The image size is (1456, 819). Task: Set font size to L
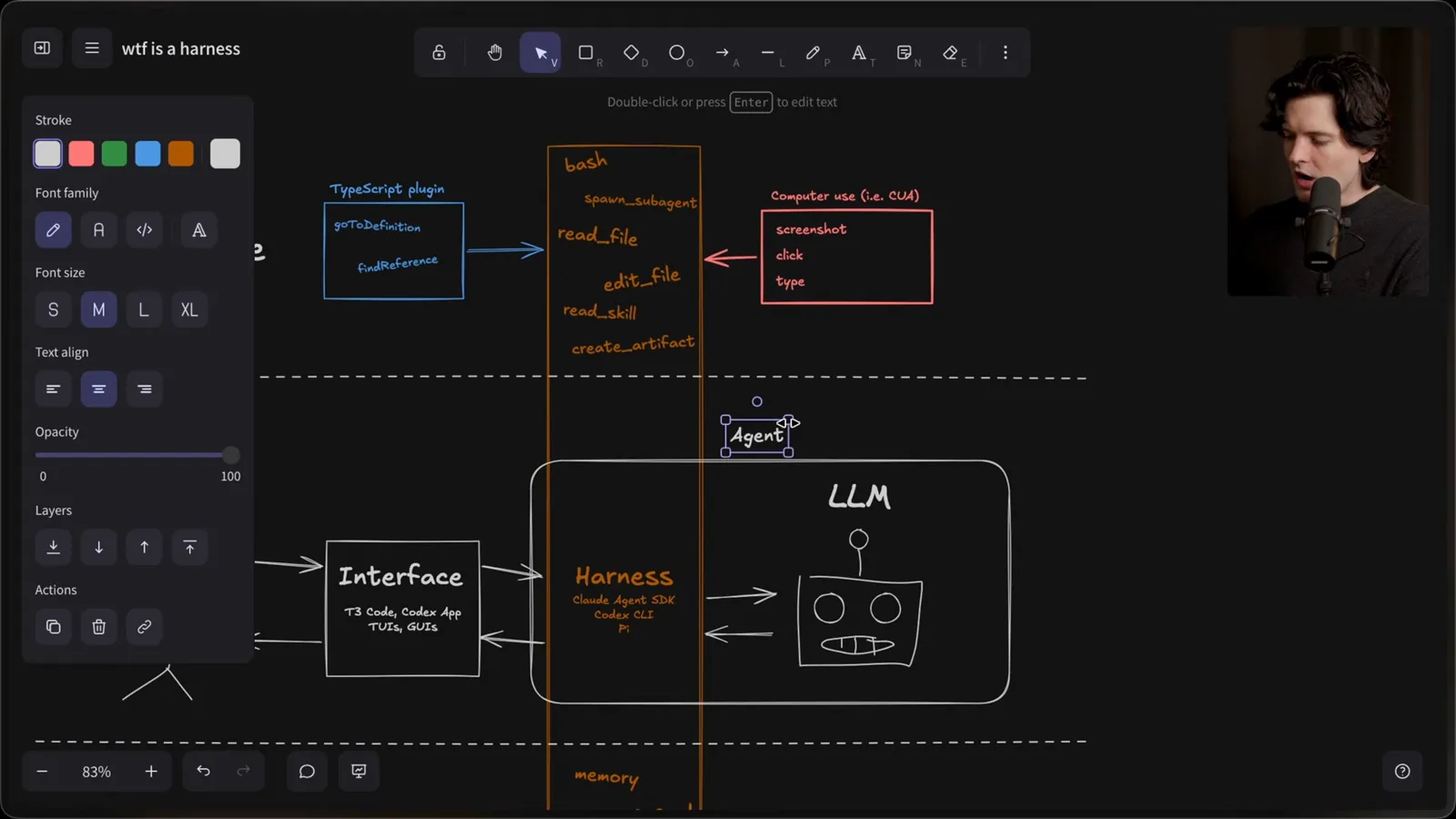pyautogui.click(x=145, y=310)
